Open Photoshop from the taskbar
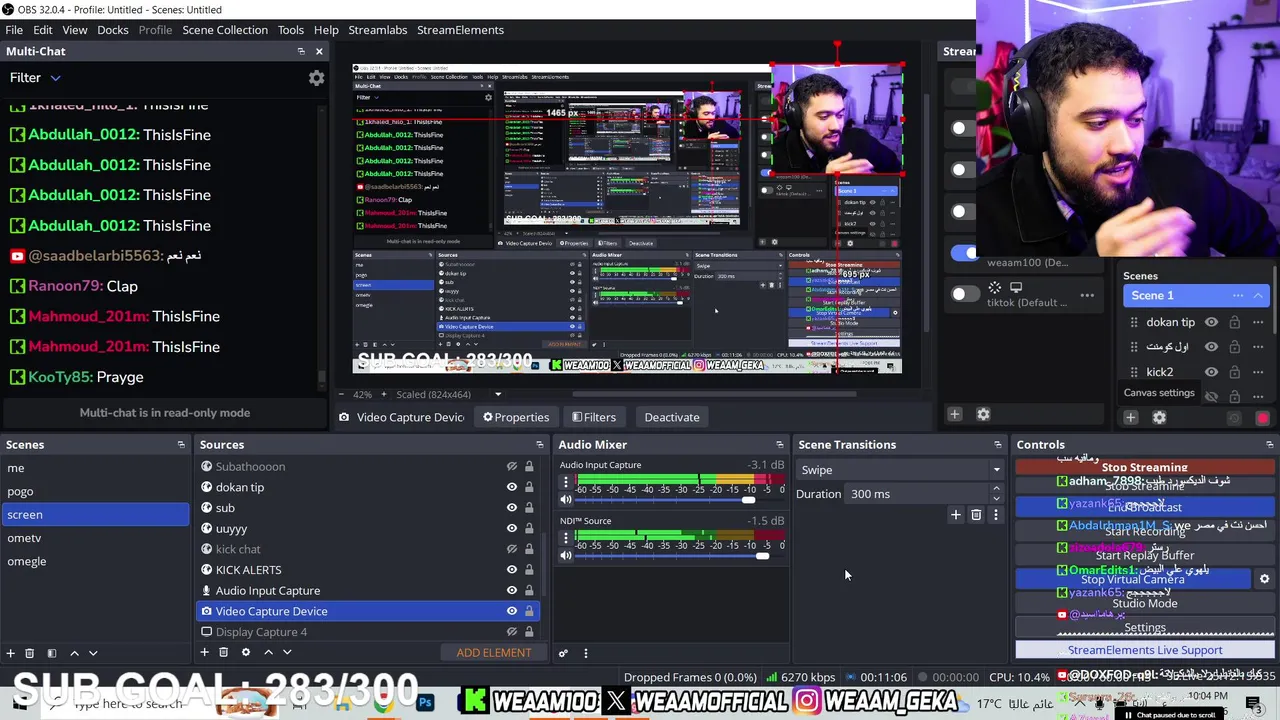The width and height of the screenshot is (1280, 720). [425, 703]
